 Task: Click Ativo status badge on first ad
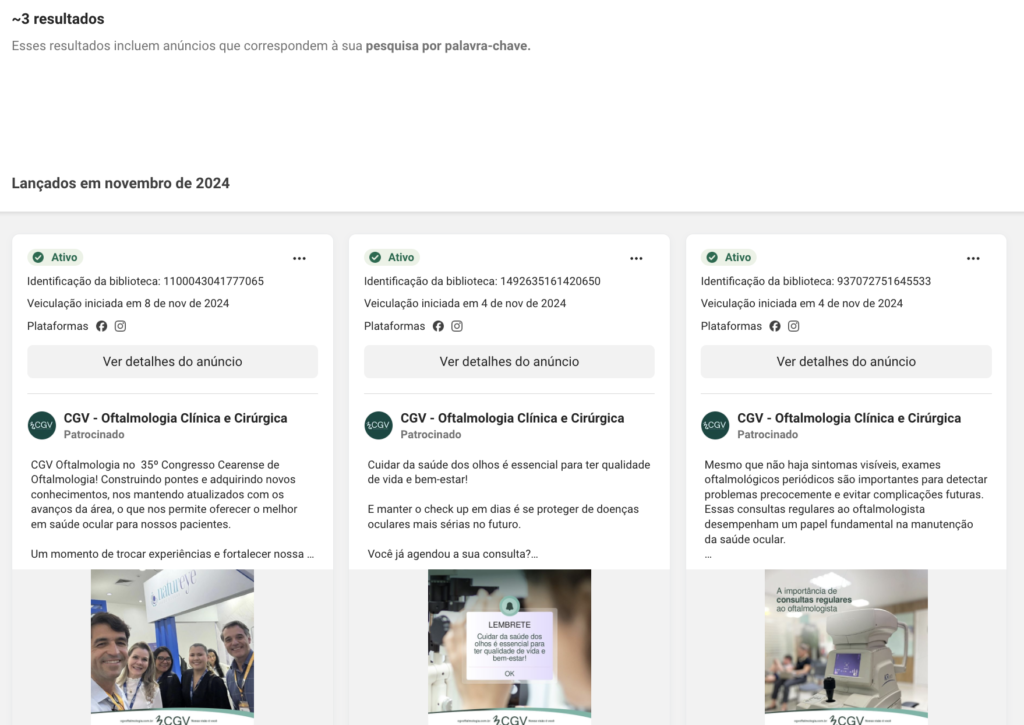coord(56,257)
